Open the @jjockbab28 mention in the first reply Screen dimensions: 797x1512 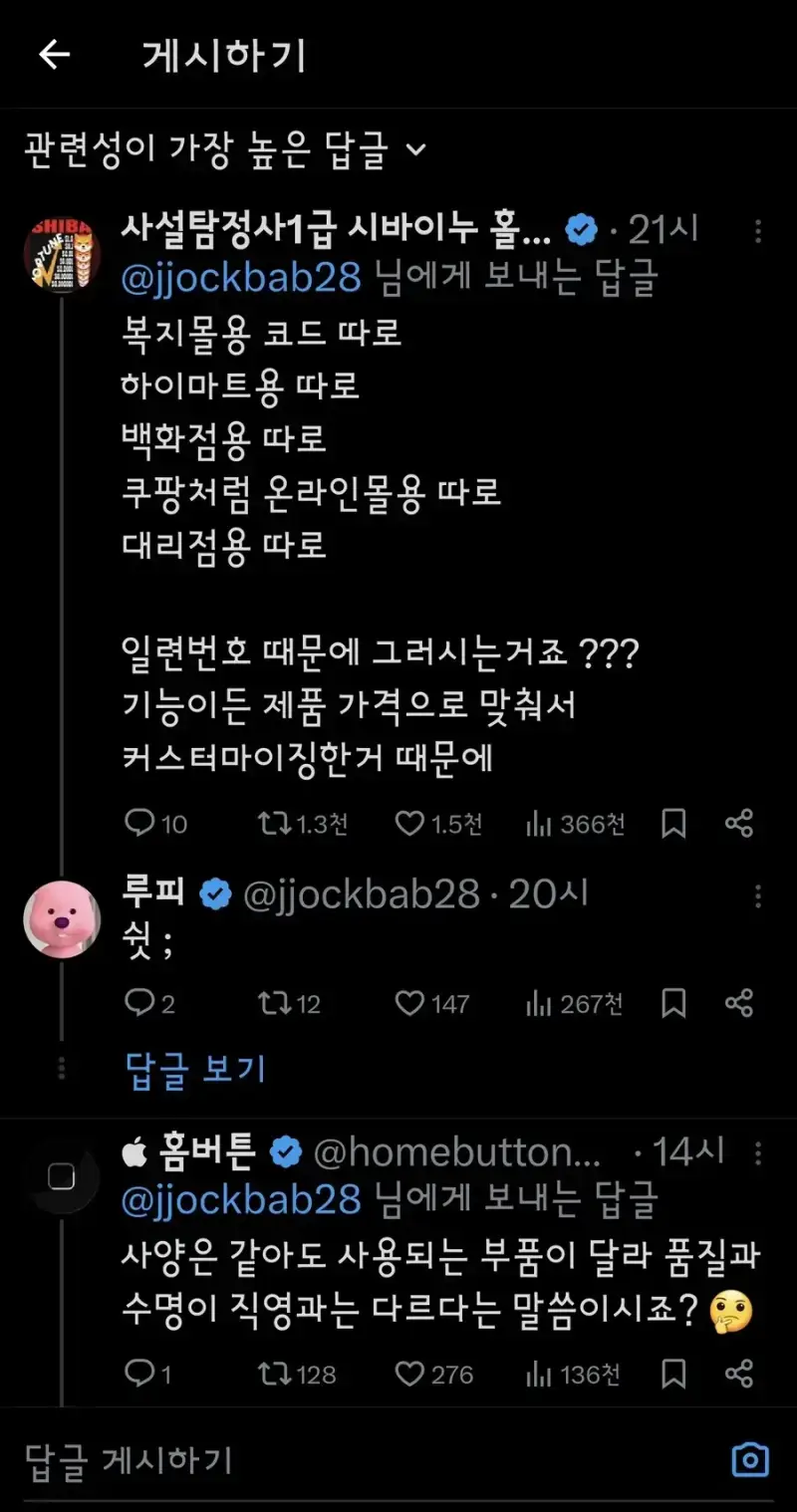pos(240,277)
